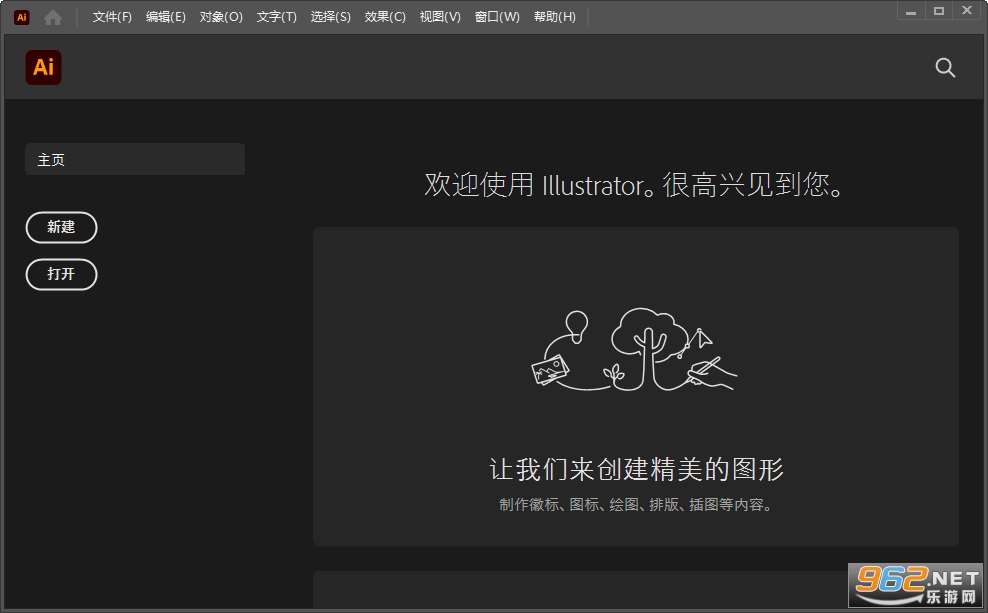Open the 文件(F) menu
This screenshot has width=988, height=613.
point(112,17)
